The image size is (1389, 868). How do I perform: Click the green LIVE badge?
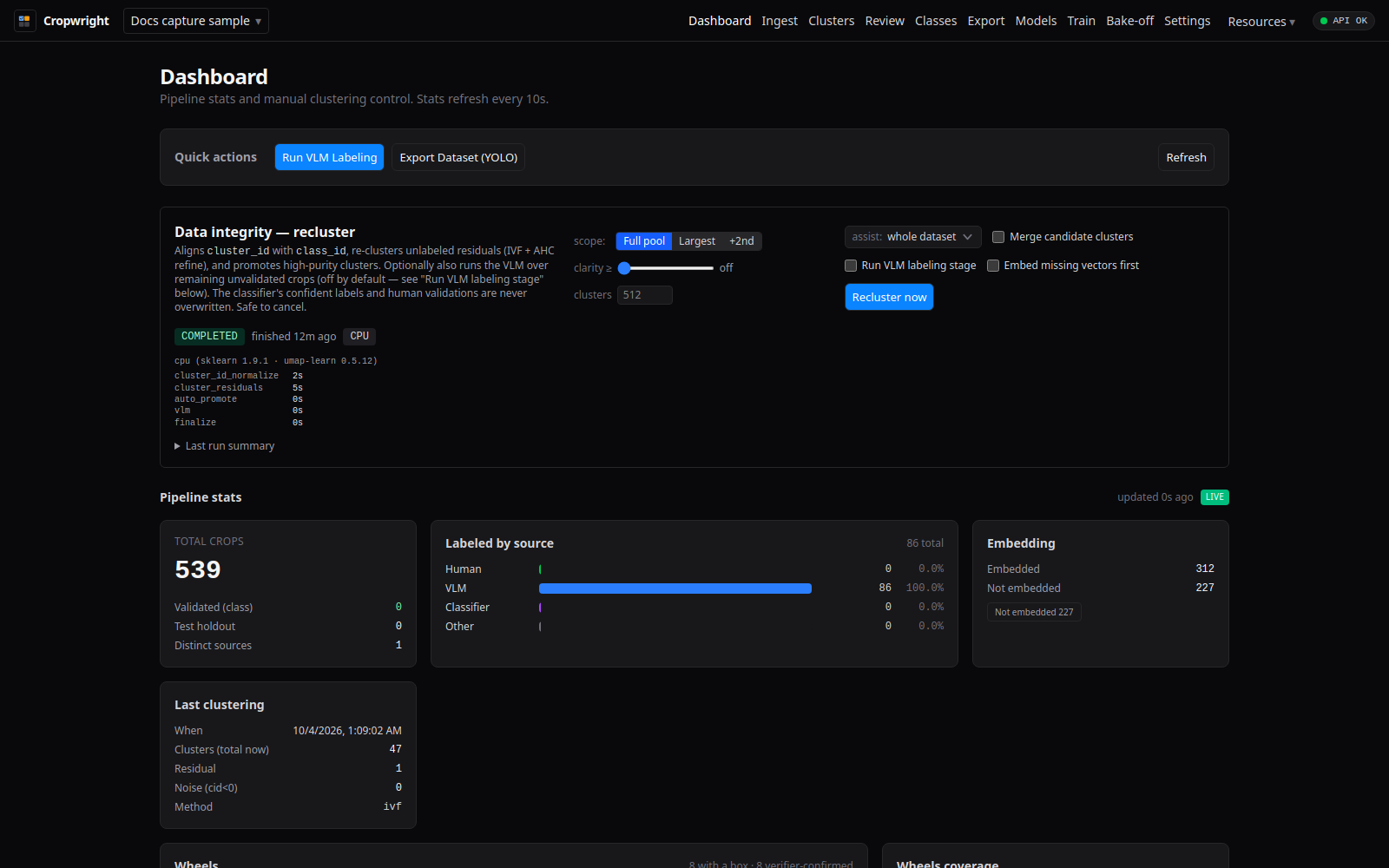[x=1215, y=497]
